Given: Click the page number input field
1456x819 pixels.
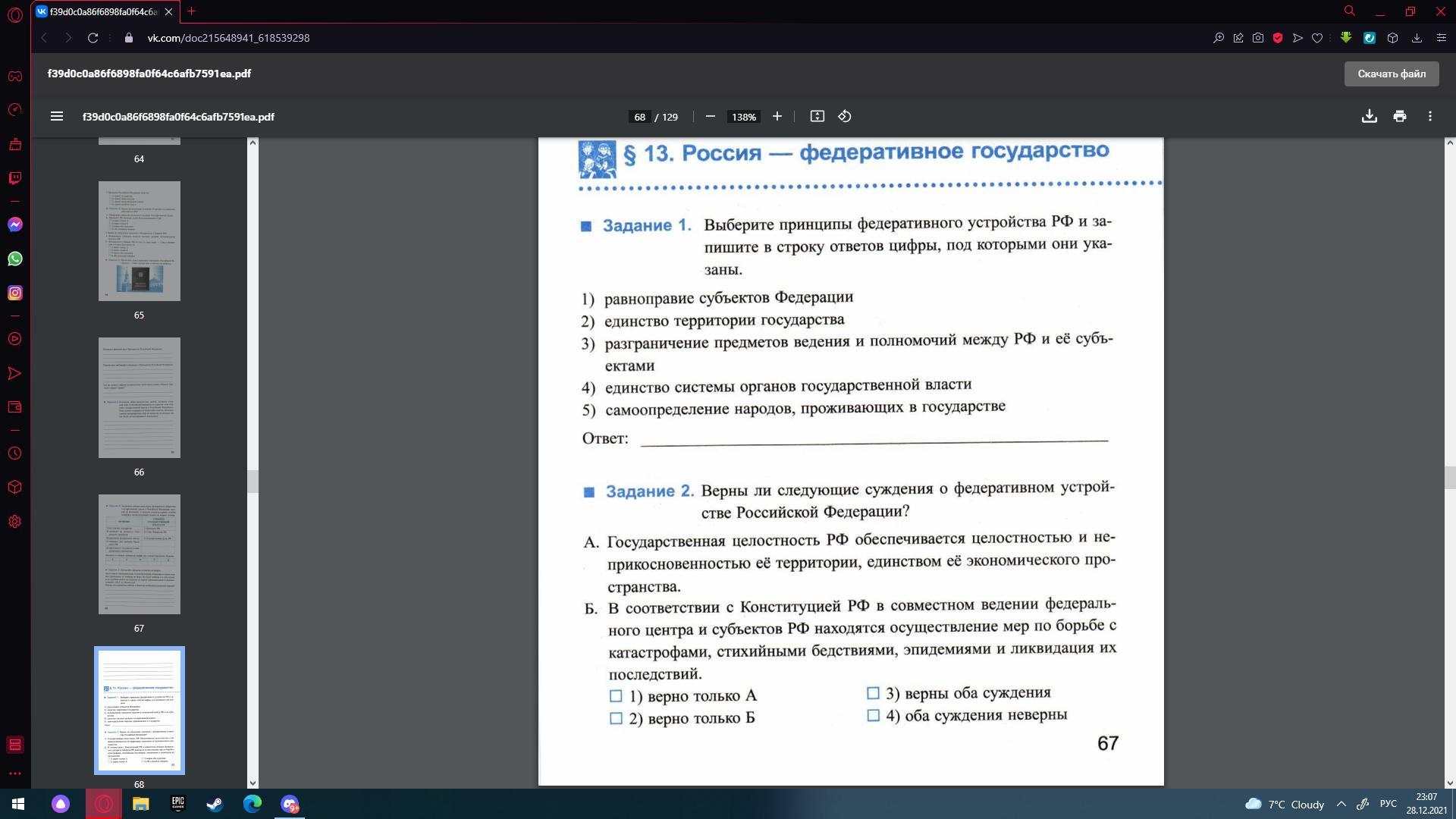Looking at the screenshot, I should click(x=639, y=117).
